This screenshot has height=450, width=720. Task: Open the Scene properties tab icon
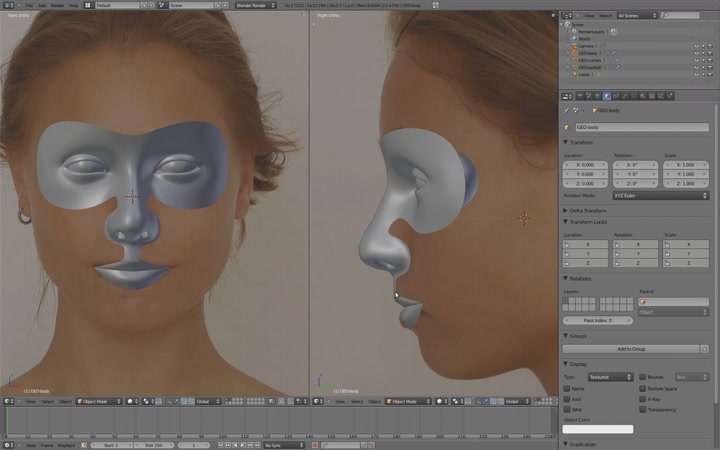pos(589,96)
